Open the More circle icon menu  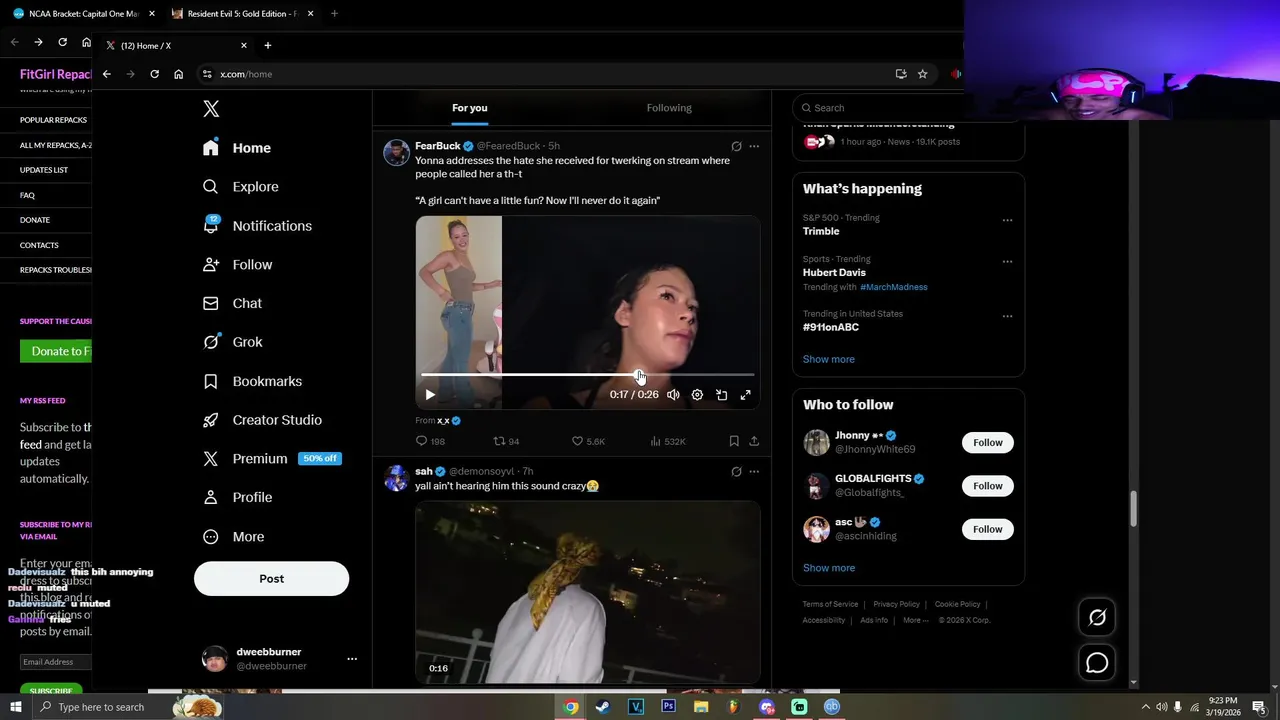(x=211, y=537)
